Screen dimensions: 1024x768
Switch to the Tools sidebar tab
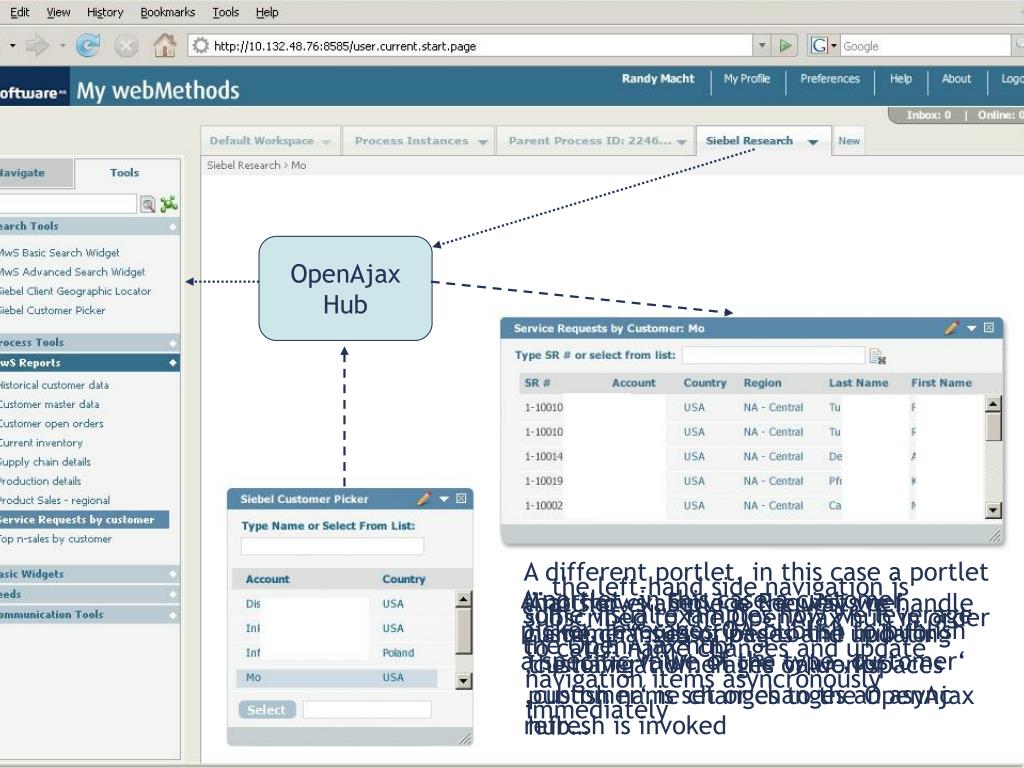[x=124, y=172]
